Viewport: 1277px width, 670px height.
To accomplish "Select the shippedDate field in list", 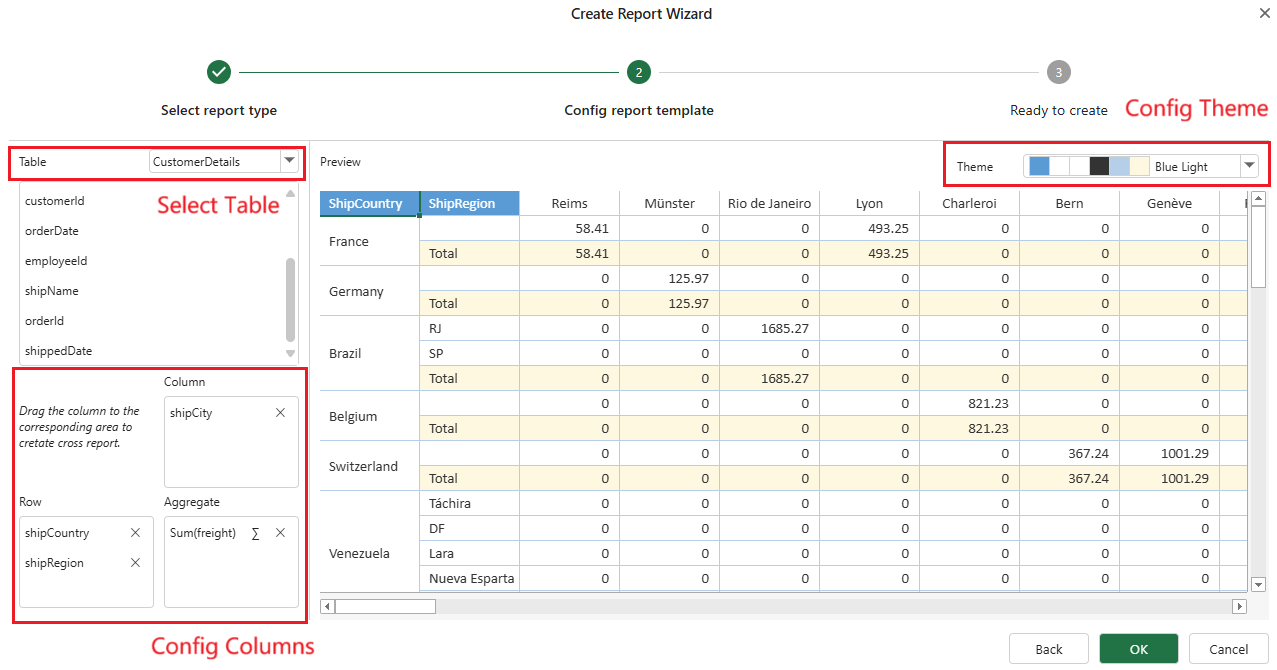I will point(58,351).
